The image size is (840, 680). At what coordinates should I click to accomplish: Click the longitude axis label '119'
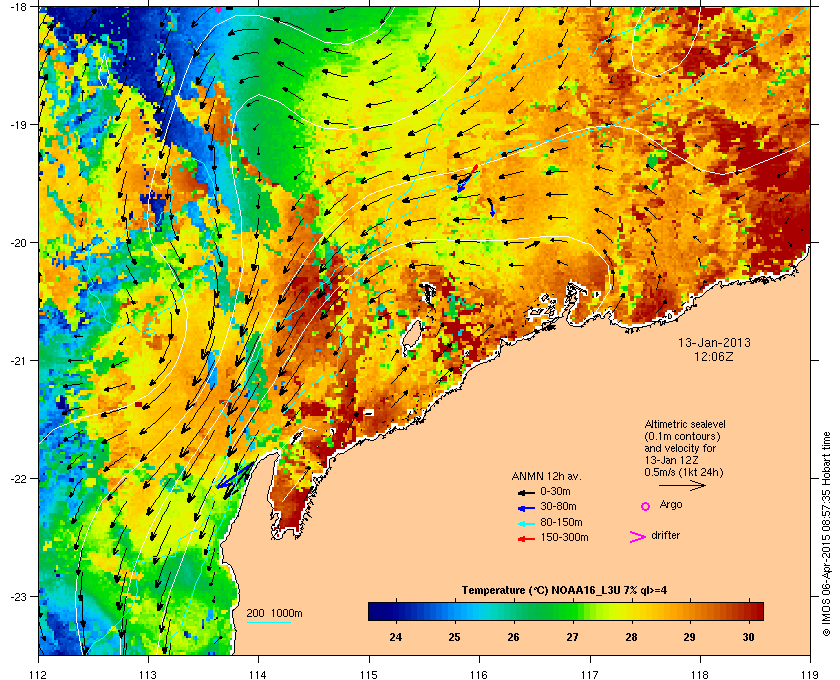811,675
